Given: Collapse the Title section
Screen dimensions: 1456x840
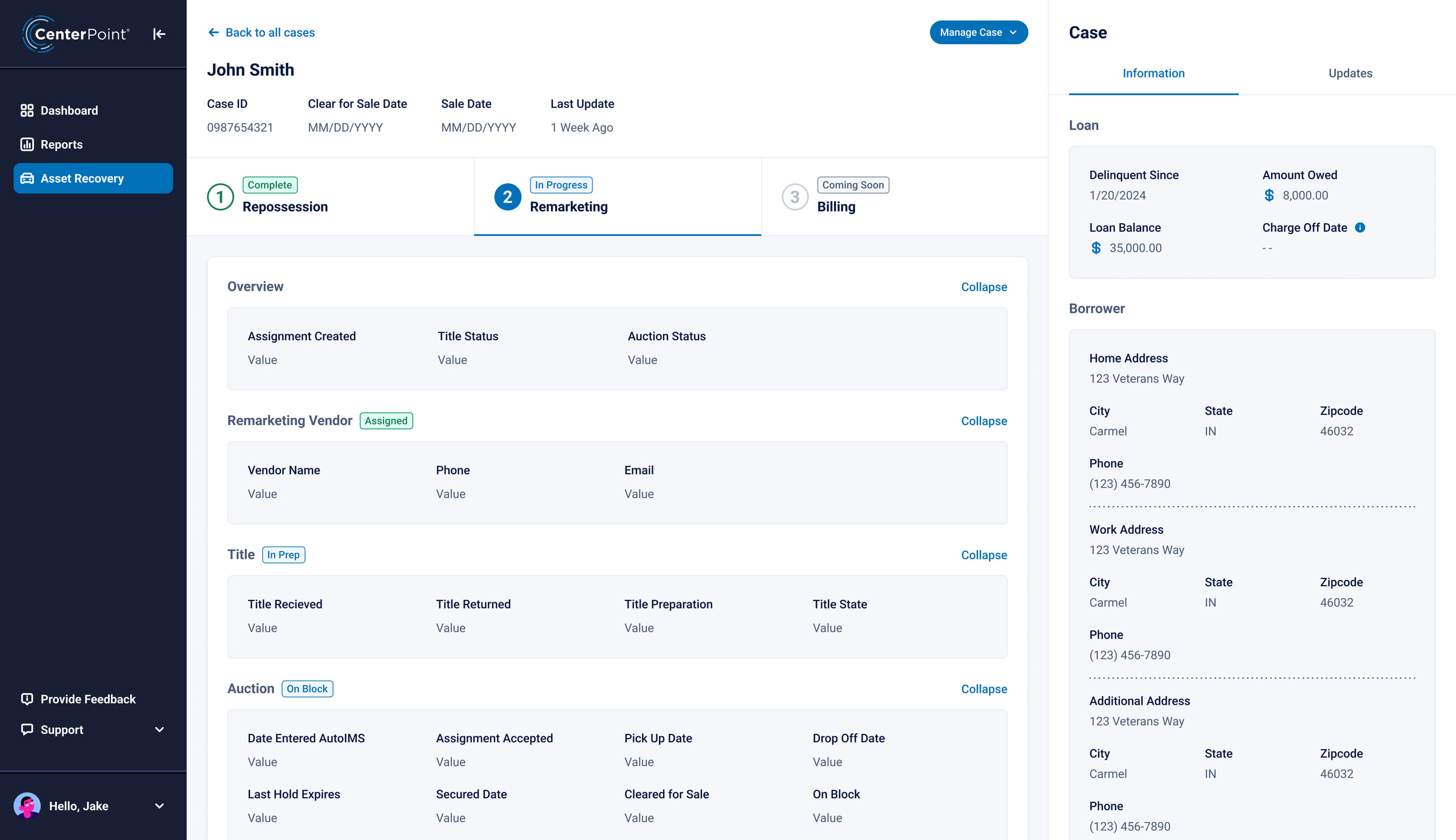Looking at the screenshot, I should tap(983, 555).
